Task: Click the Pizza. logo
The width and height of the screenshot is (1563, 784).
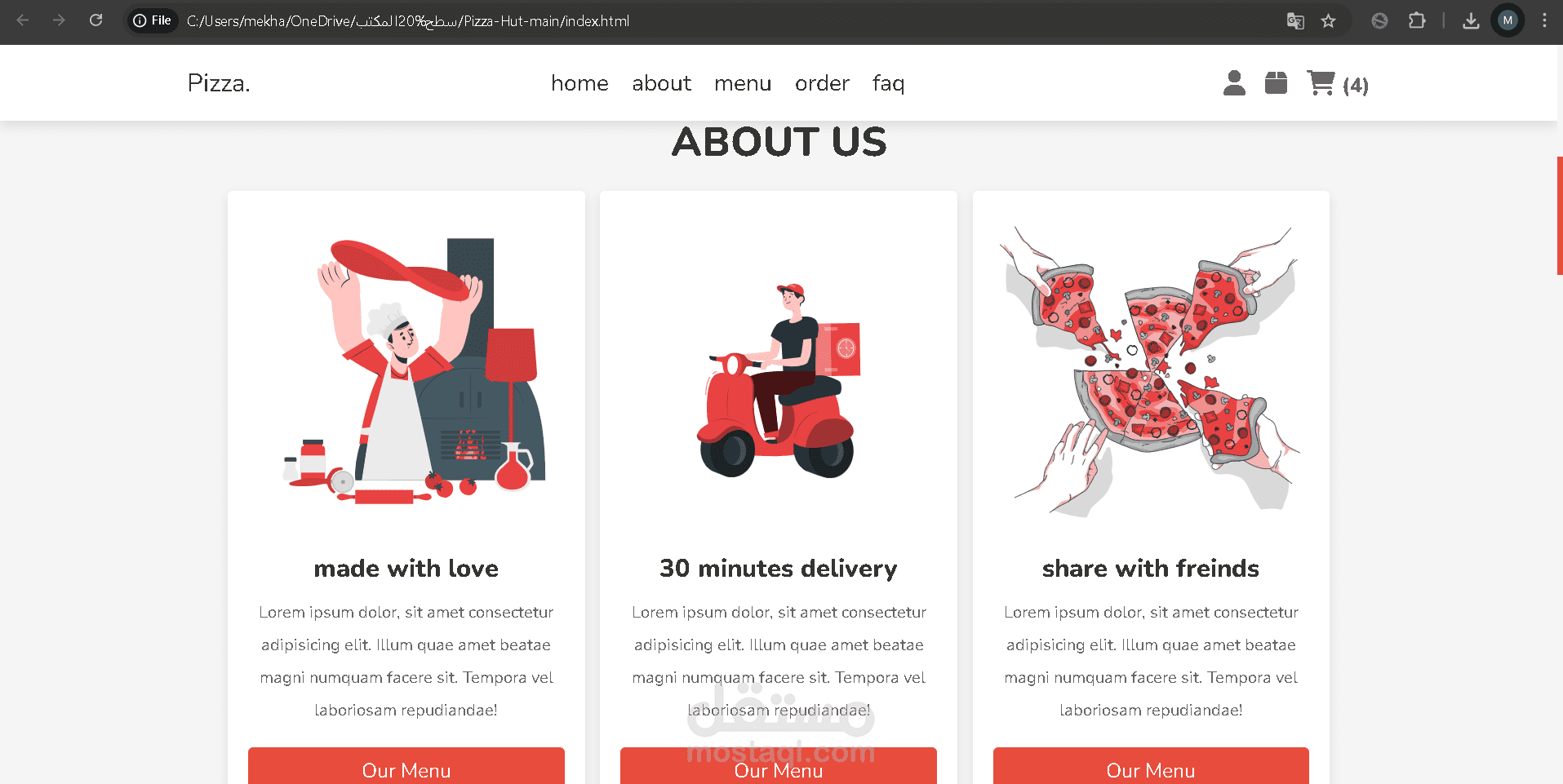Action: 219,83
